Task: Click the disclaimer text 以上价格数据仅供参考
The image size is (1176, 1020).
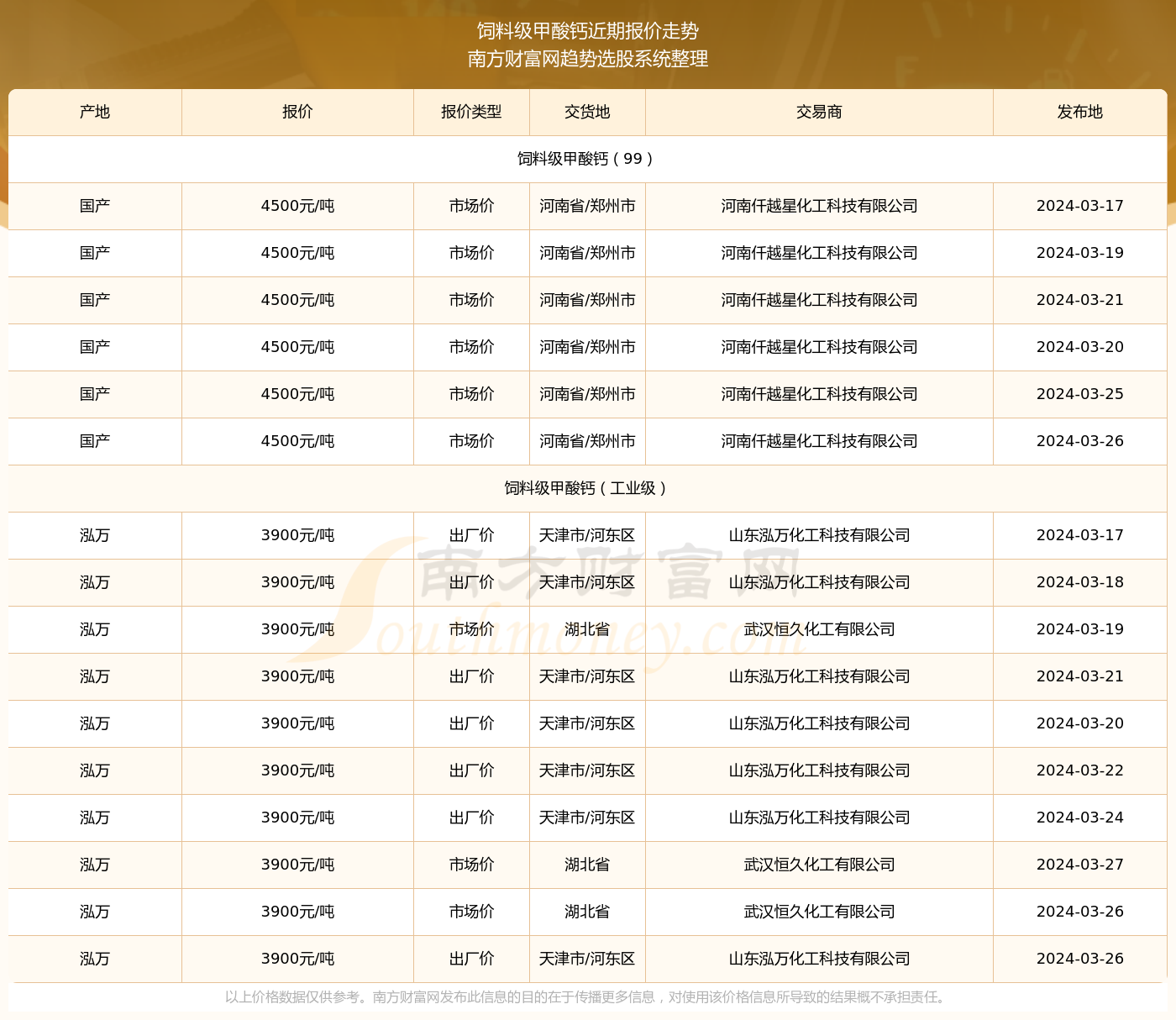Action: point(292,997)
